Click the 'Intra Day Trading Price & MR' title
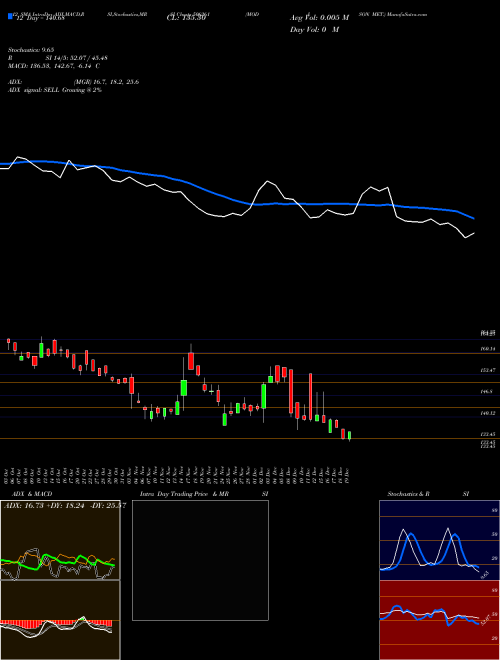Image resolution: width=500 pixels, height=660 pixels. (184, 494)
